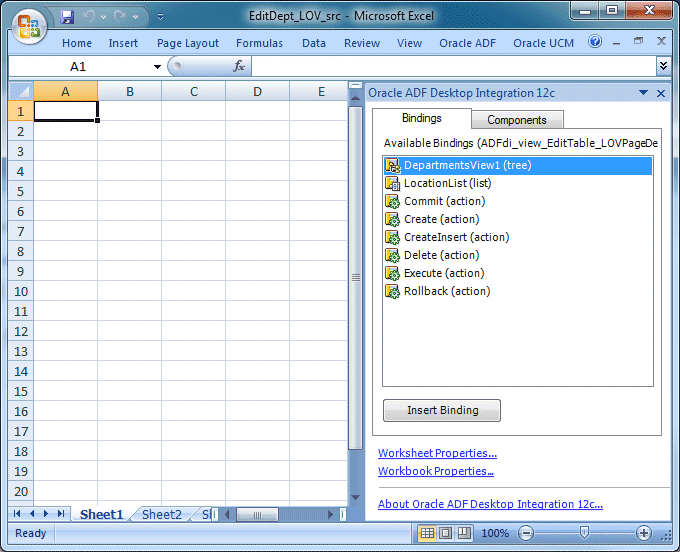Open the Insert ribbon tab
The width and height of the screenshot is (680, 552).
(123, 43)
